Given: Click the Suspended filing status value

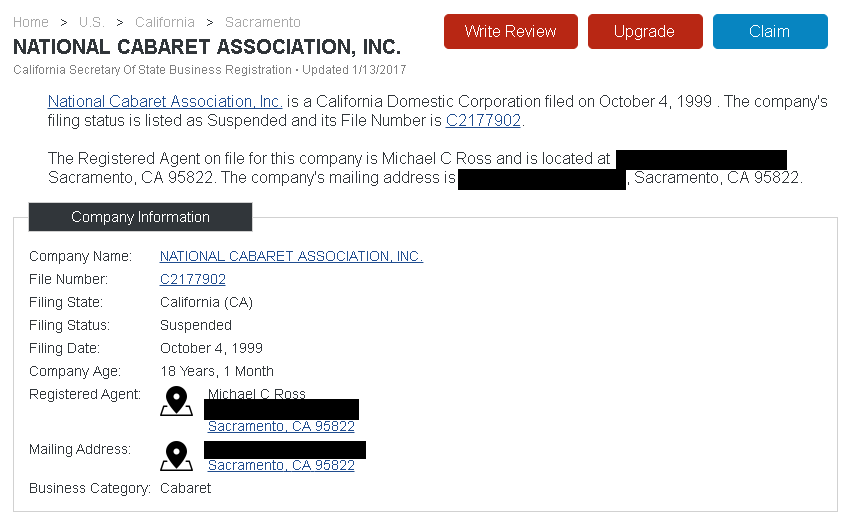Looking at the screenshot, I should pyautogui.click(x=196, y=325).
